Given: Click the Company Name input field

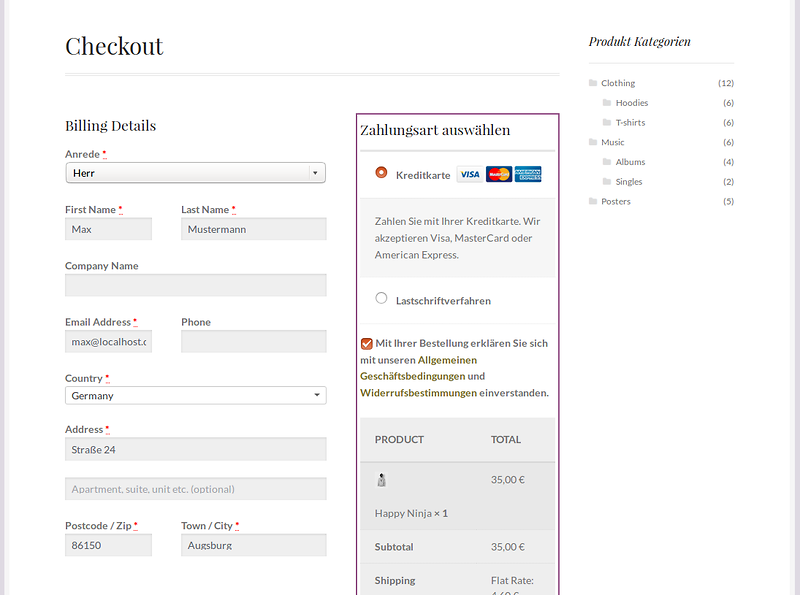Looking at the screenshot, I should (196, 286).
